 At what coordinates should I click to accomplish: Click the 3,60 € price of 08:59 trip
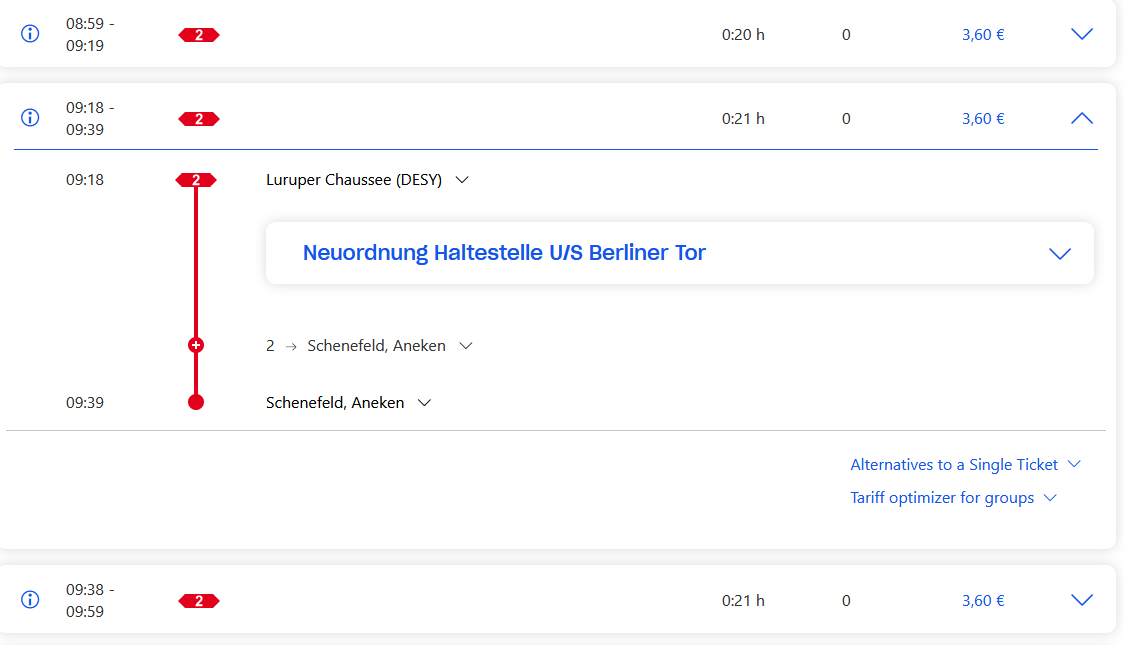point(983,34)
